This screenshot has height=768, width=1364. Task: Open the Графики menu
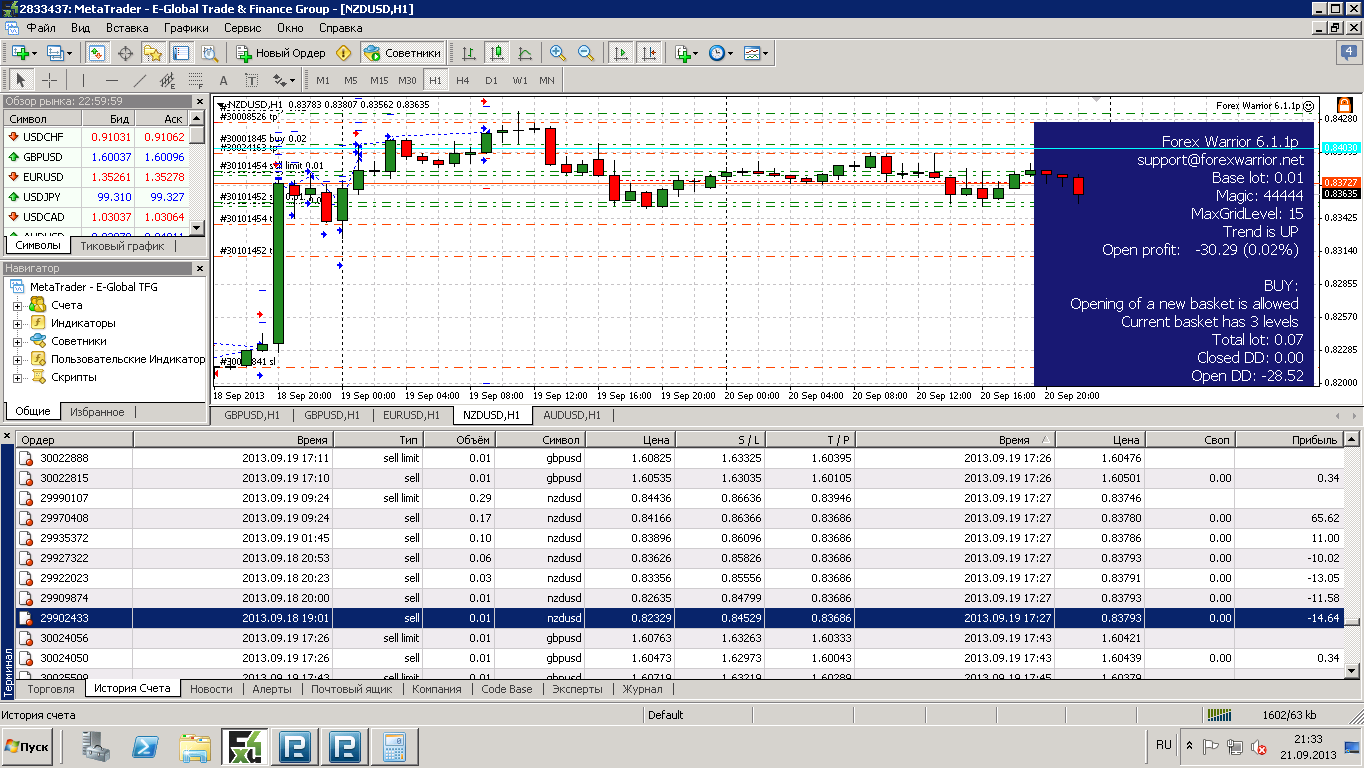pos(186,28)
